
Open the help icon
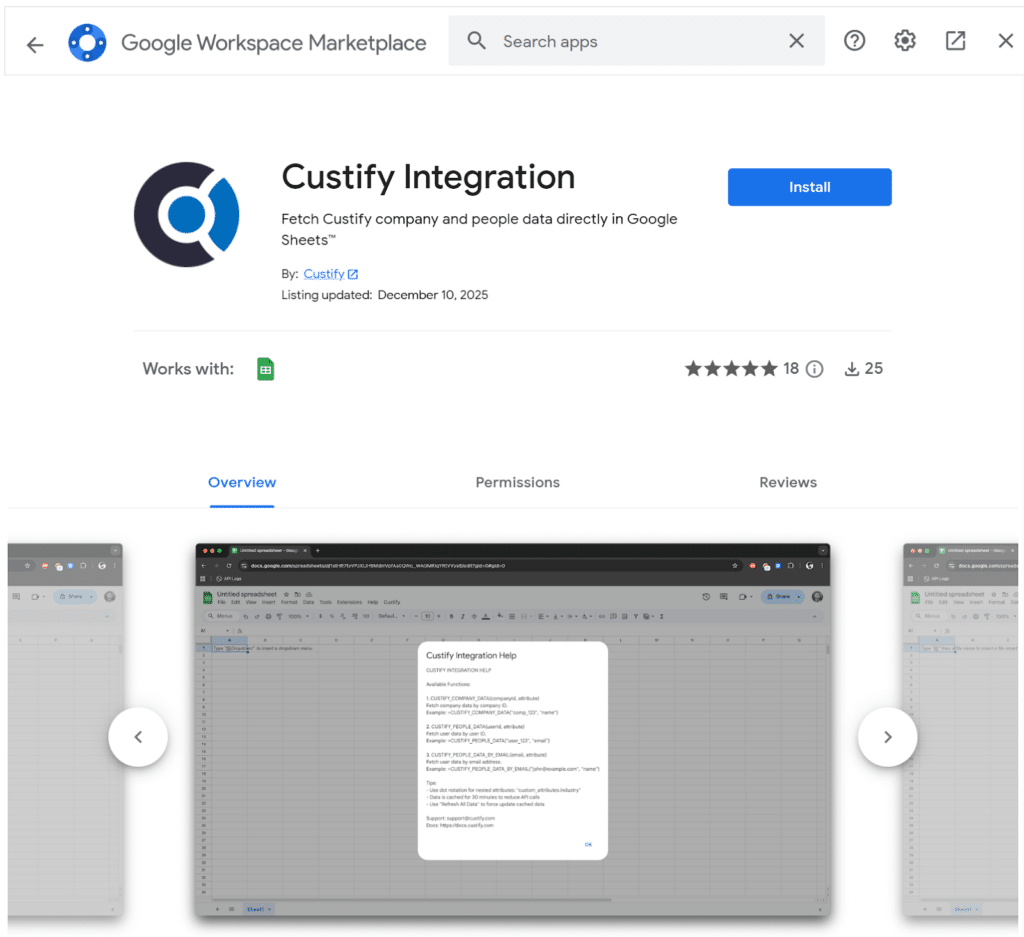click(854, 40)
